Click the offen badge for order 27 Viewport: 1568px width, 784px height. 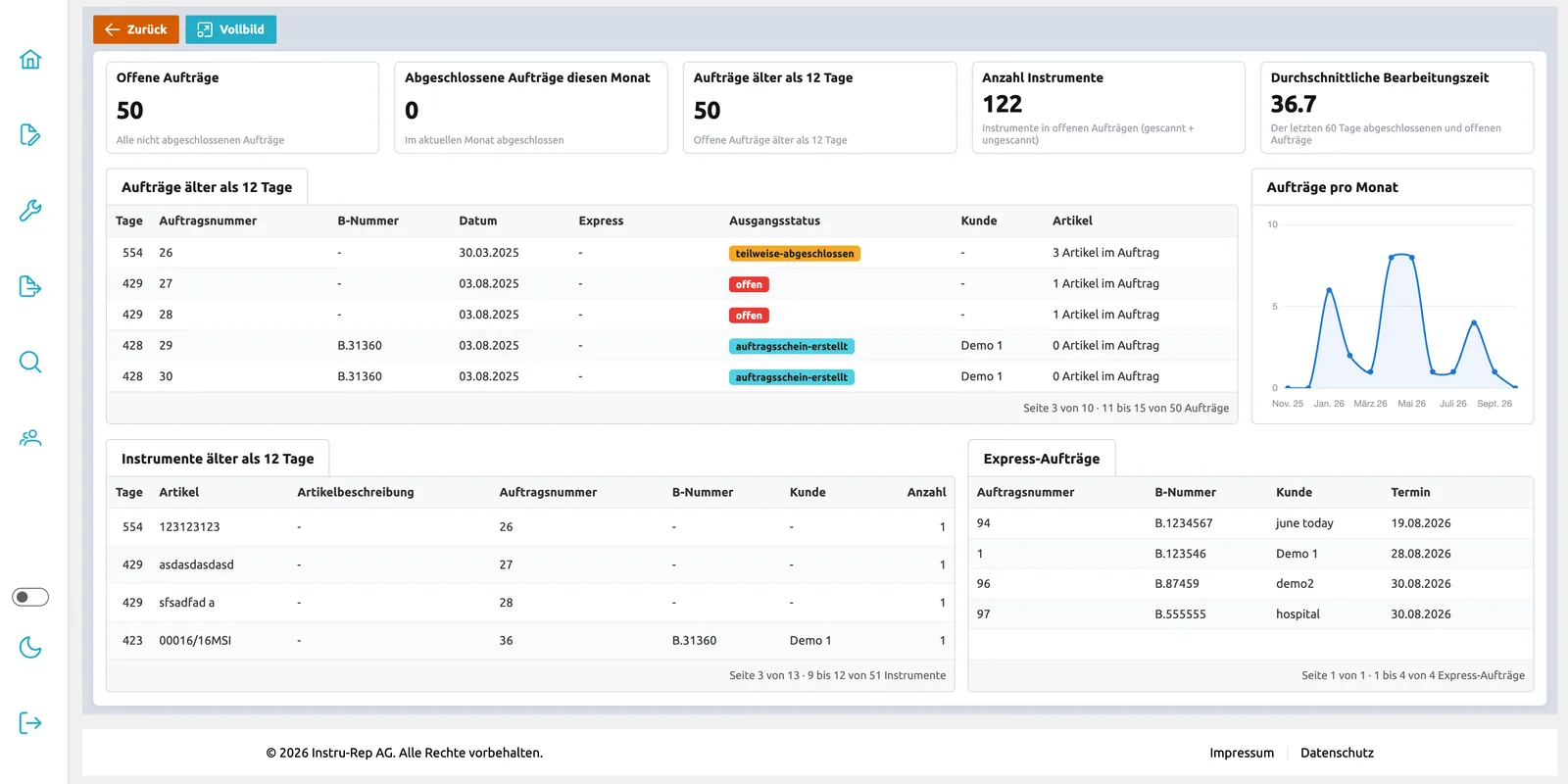[749, 284]
